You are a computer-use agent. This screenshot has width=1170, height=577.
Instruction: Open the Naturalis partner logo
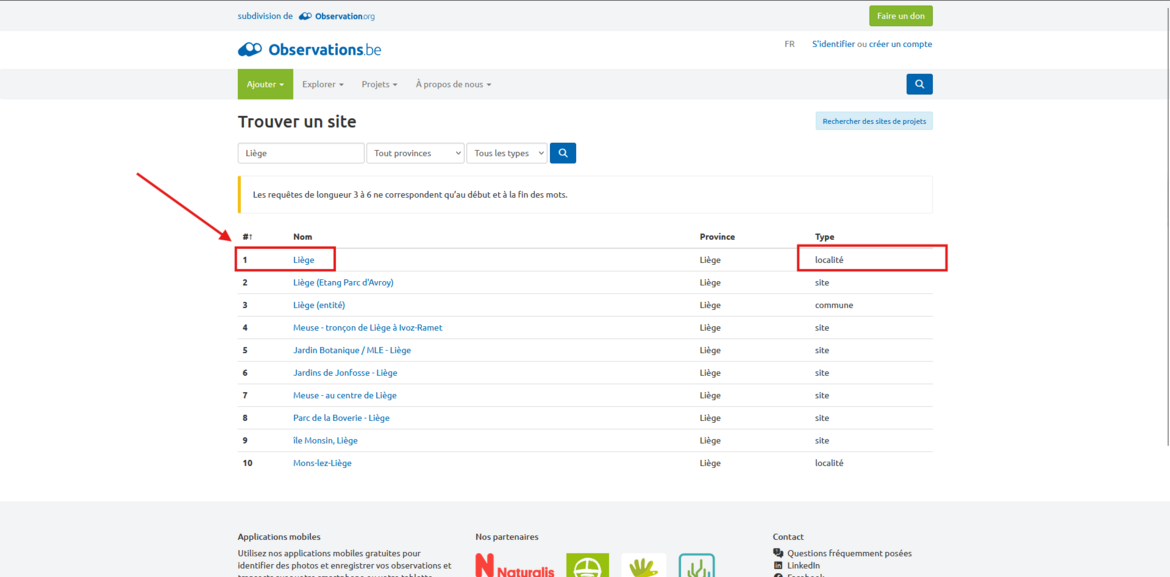pos(514,566)
